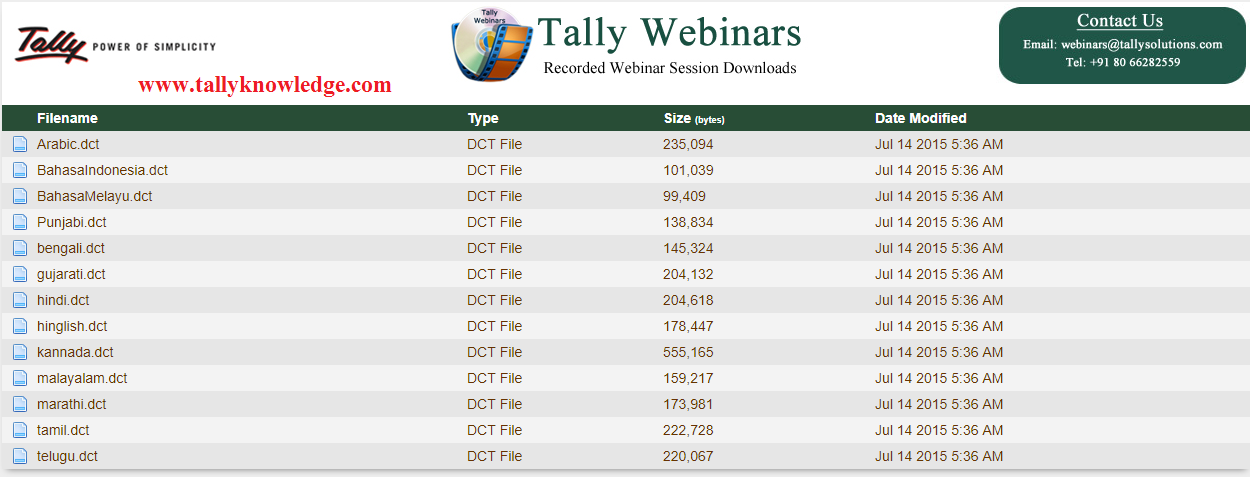Viewport: 1250px width, 477px height.
Task: Click the file icon next to kannada.dct
Action: point(20,352)
